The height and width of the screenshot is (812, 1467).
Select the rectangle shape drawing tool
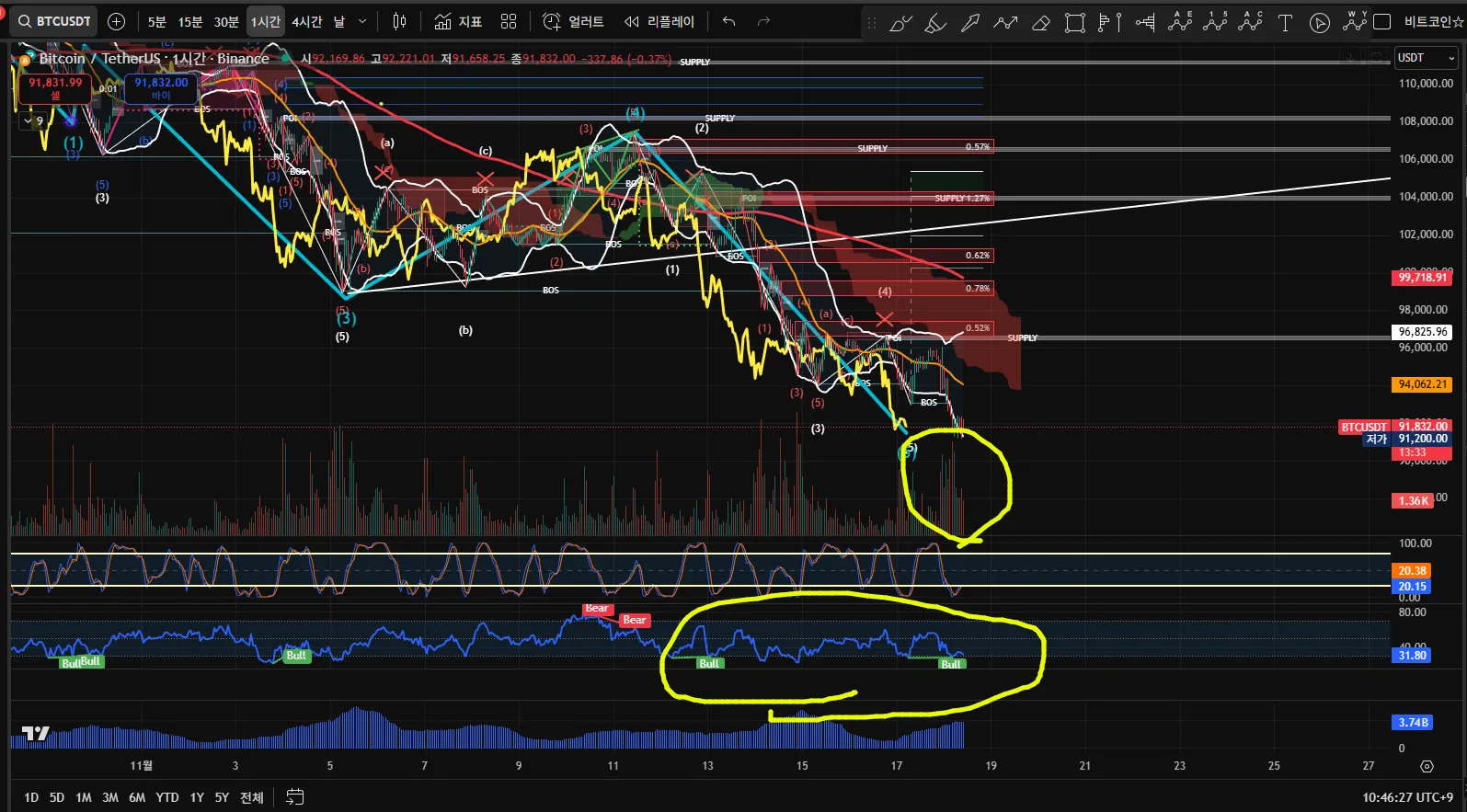1074,24
